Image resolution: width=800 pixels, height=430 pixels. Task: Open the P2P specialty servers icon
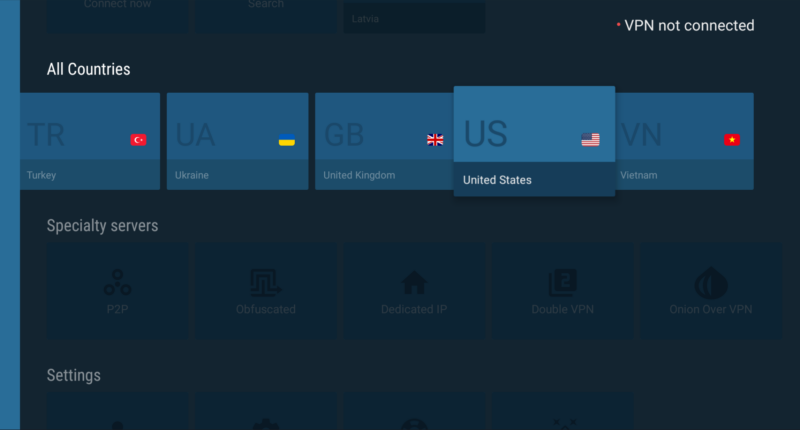118,283
